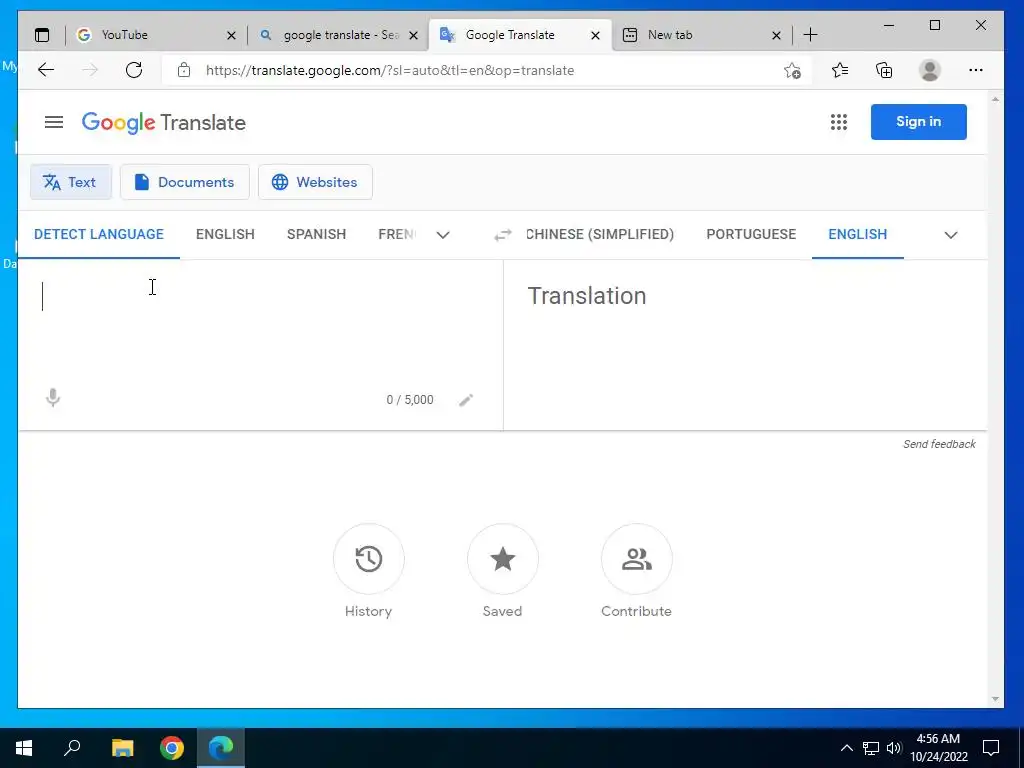
Task: Switch to Text translation mode
Action: click(71, 182)
